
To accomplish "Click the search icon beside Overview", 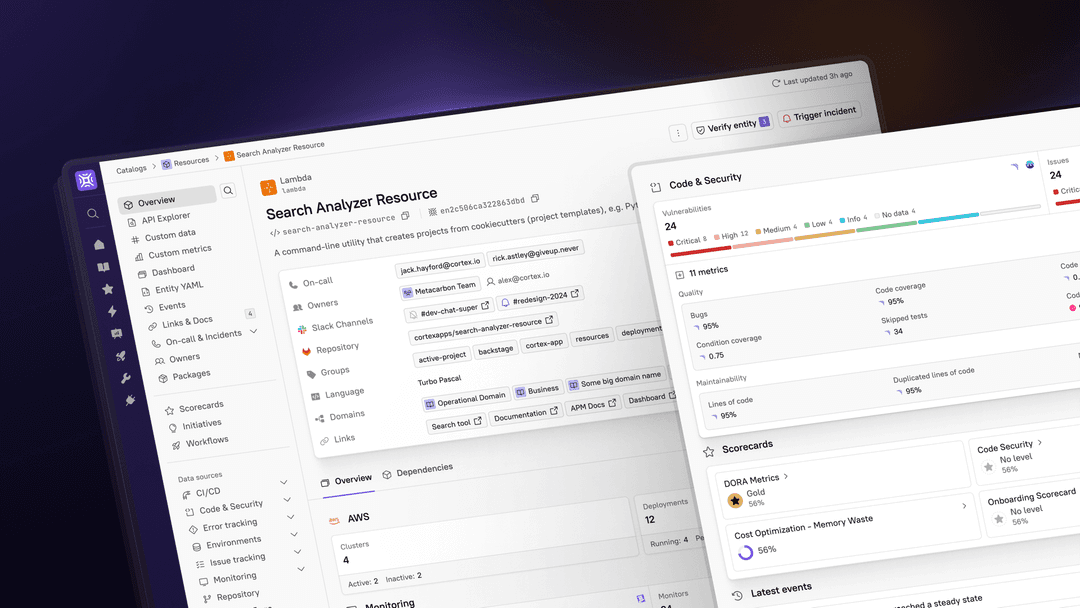I will 228,190.
